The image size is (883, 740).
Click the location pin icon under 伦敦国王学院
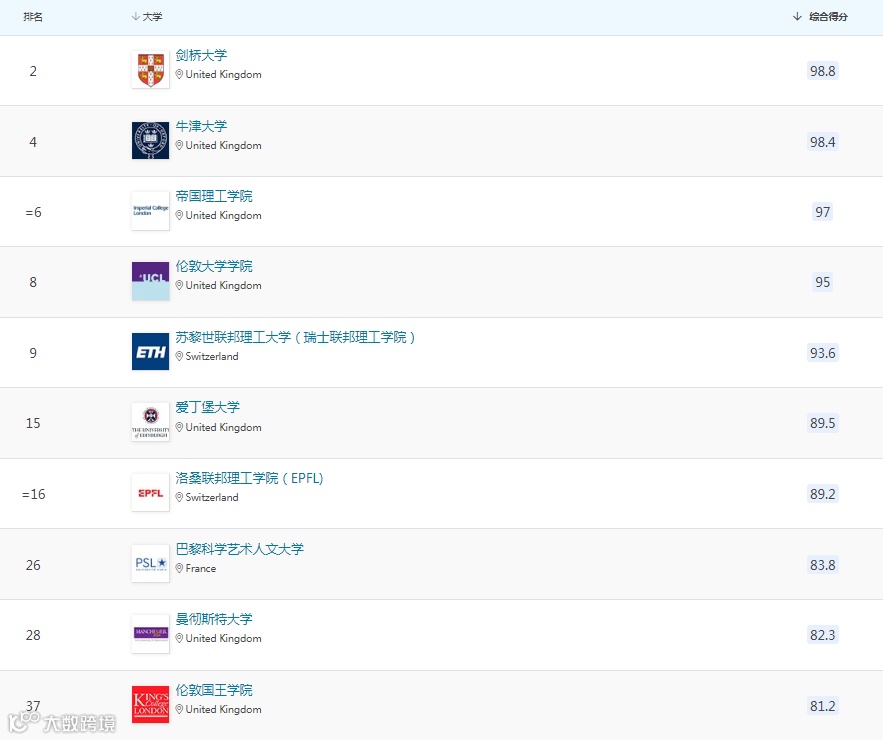coord(179,709)
